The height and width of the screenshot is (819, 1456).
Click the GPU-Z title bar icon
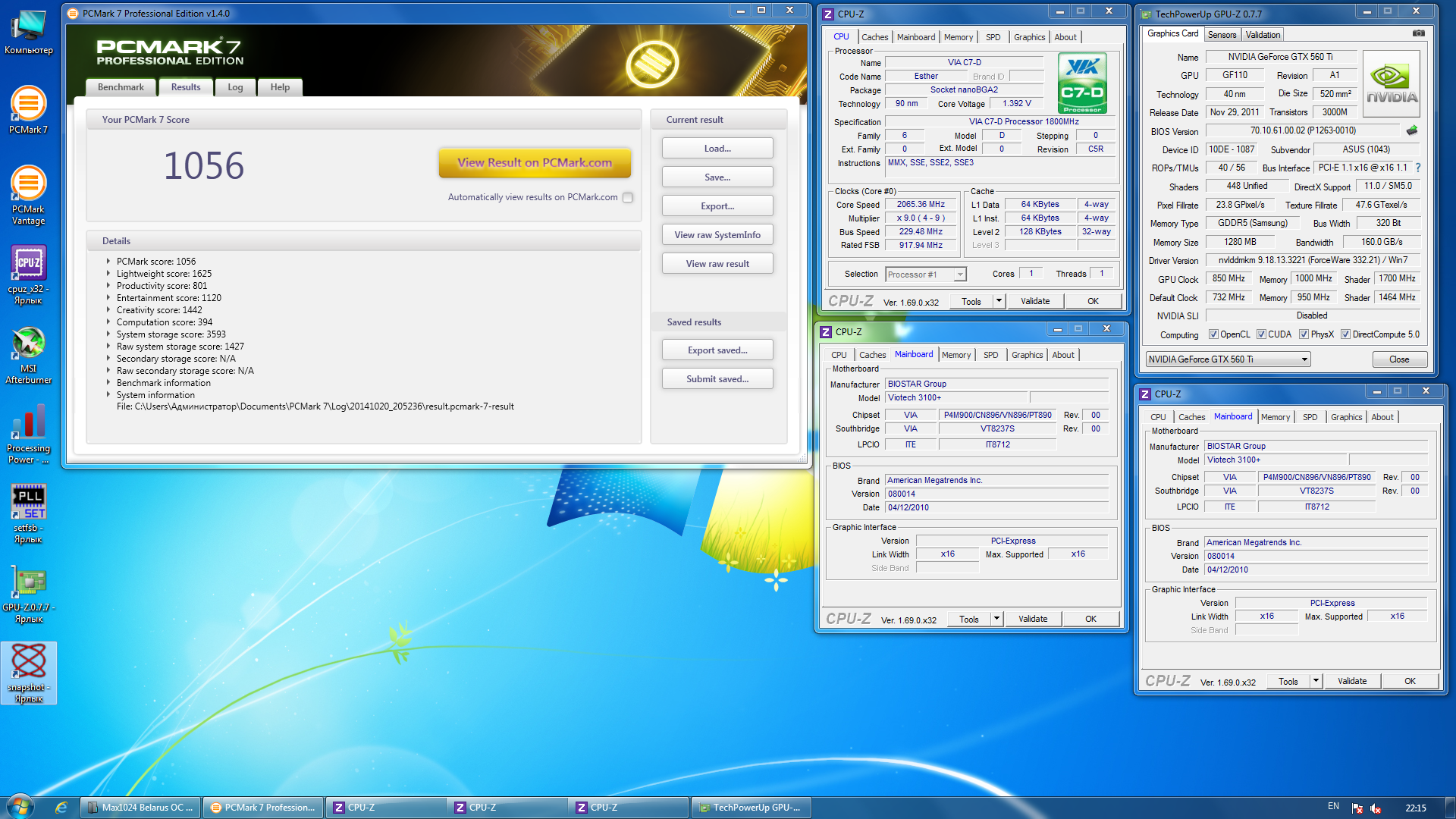tap(1147, 14)
